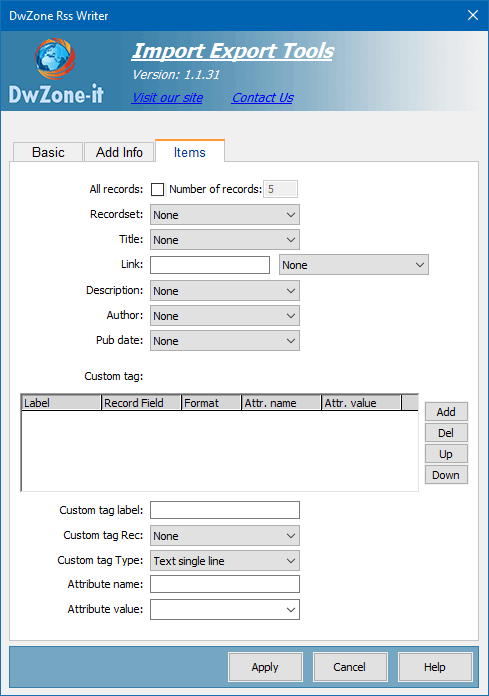Click the Label column header
The image size is (489, 696).
(x=61, y=403)
